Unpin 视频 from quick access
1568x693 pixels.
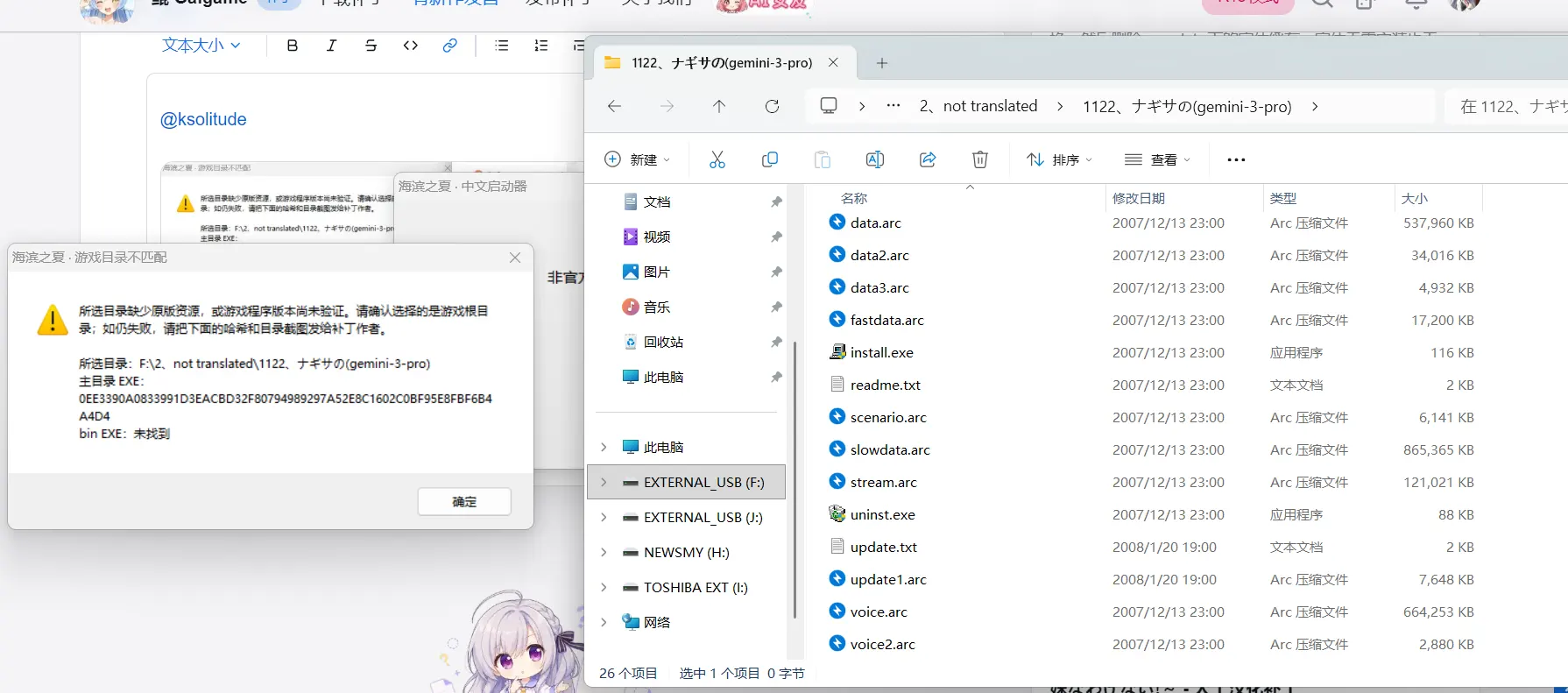tap(776, 237)
